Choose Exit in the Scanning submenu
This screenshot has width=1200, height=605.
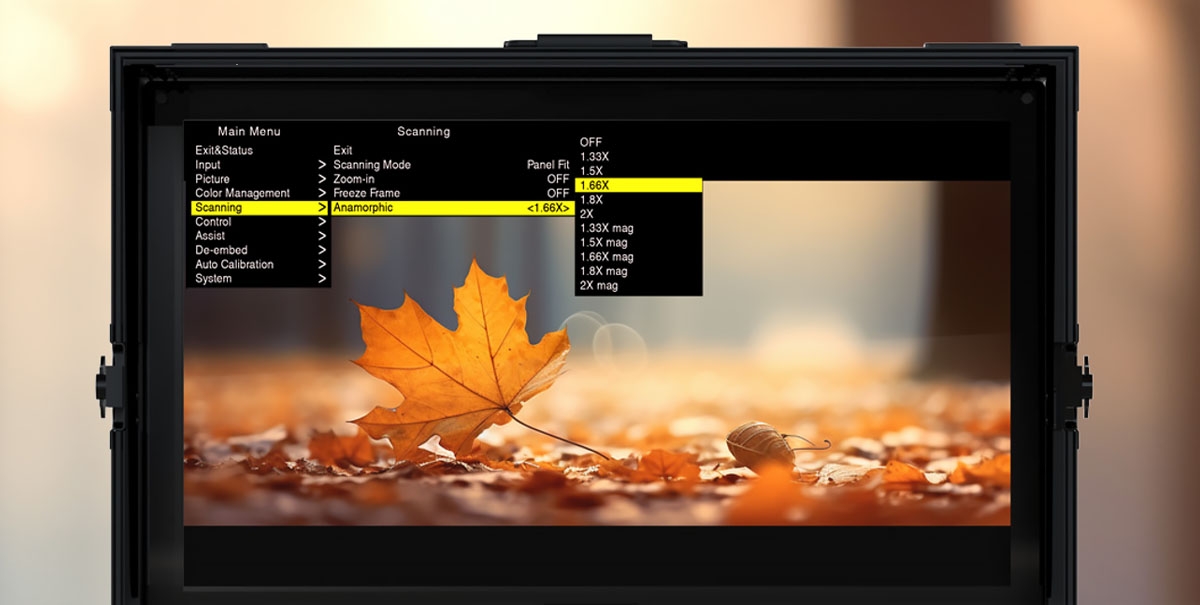coord(343,150)
